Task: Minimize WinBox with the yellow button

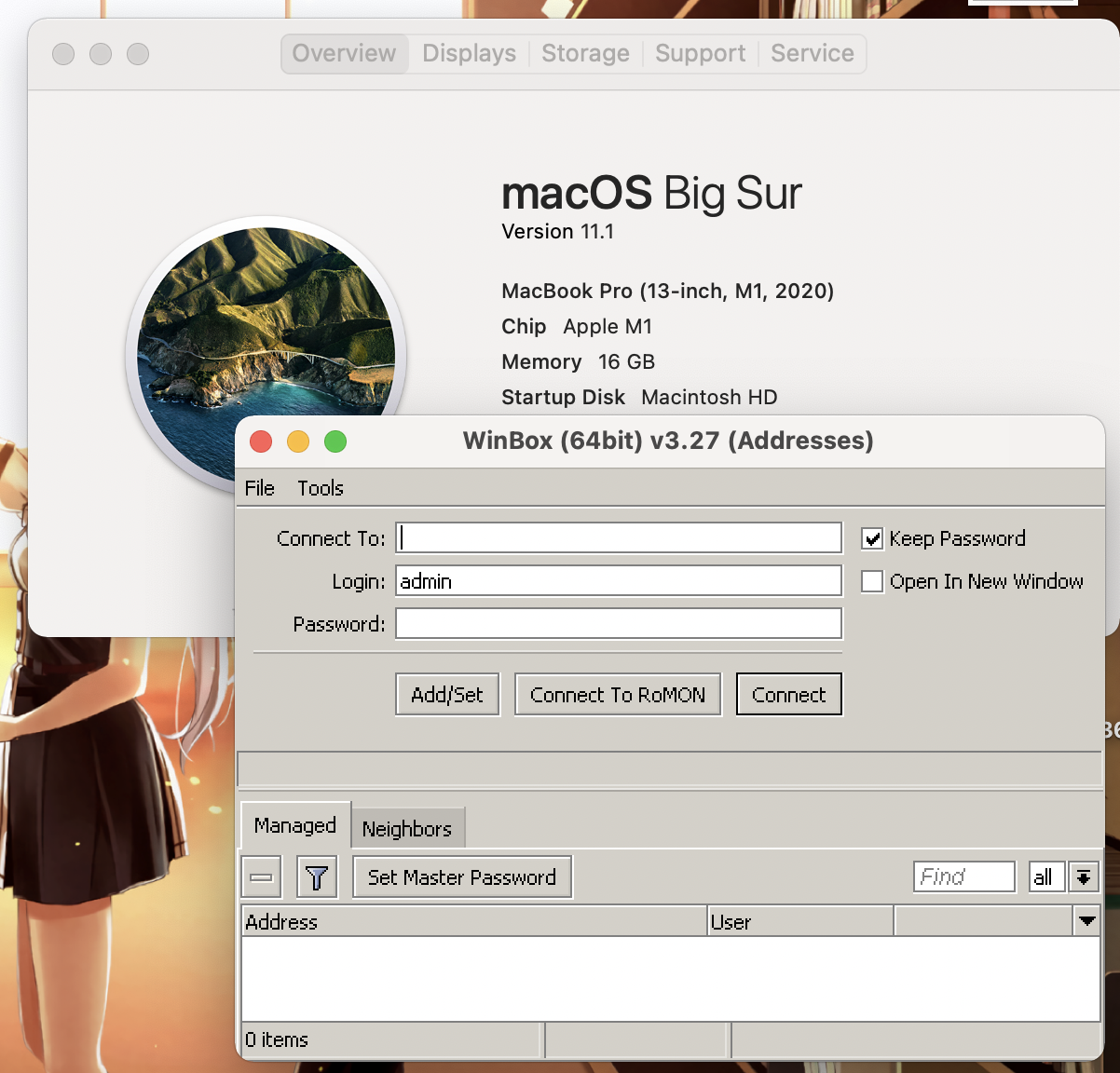Action: tap(298, 441)
